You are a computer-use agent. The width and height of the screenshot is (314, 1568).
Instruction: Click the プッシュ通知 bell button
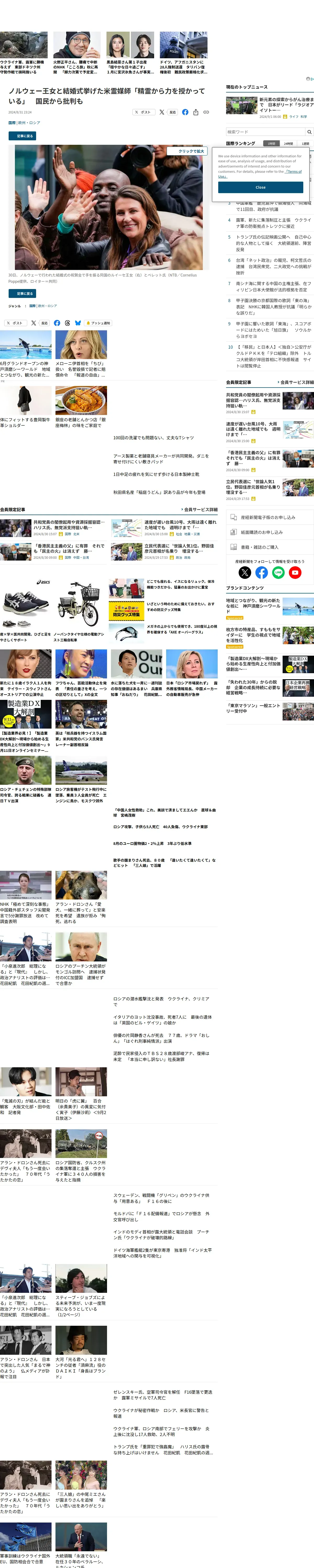pos(98,323)
